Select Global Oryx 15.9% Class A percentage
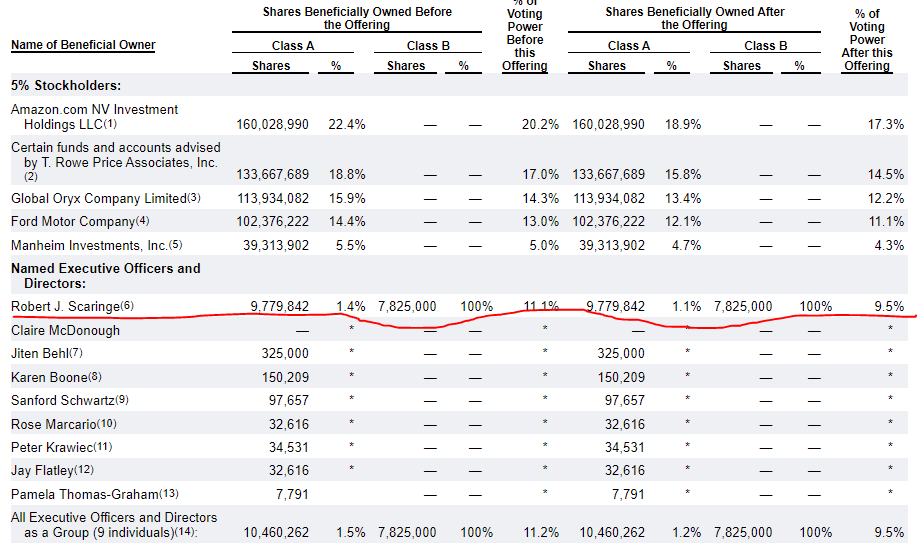 pyautogui.click(x=347, y=199)
